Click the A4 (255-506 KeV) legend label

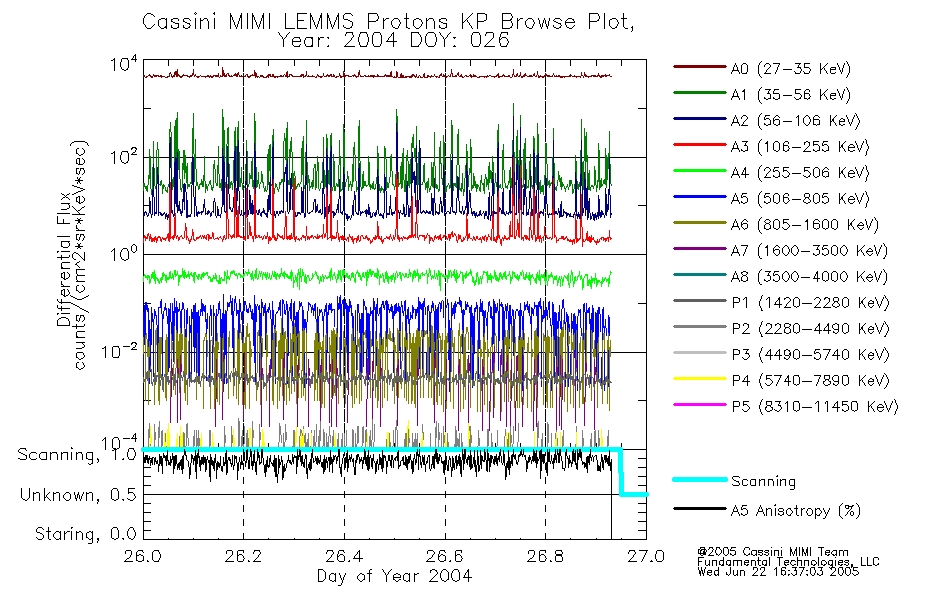800,173
